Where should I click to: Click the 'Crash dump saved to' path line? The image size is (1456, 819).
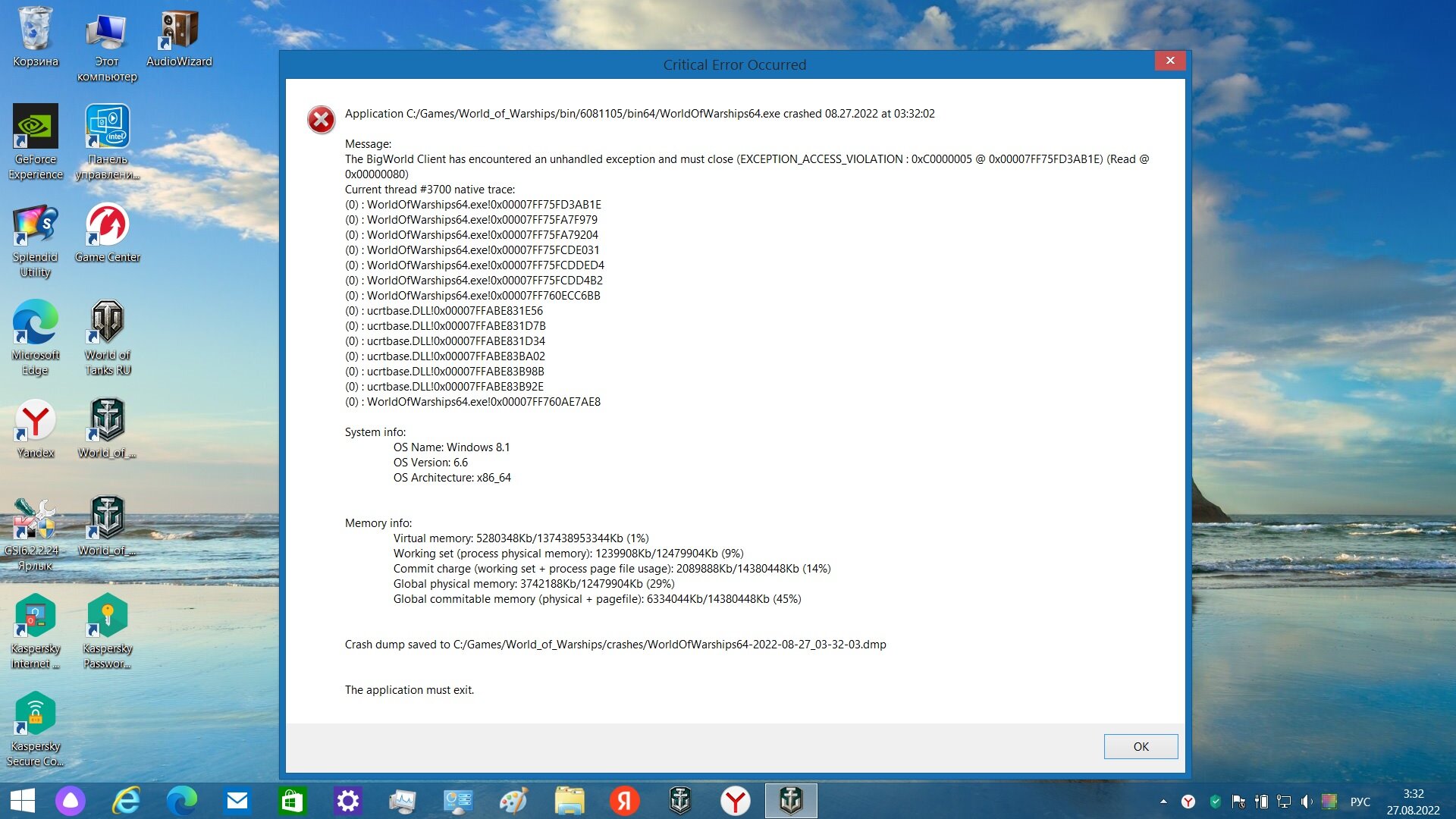pyautogui.click(x=615, y=645)
